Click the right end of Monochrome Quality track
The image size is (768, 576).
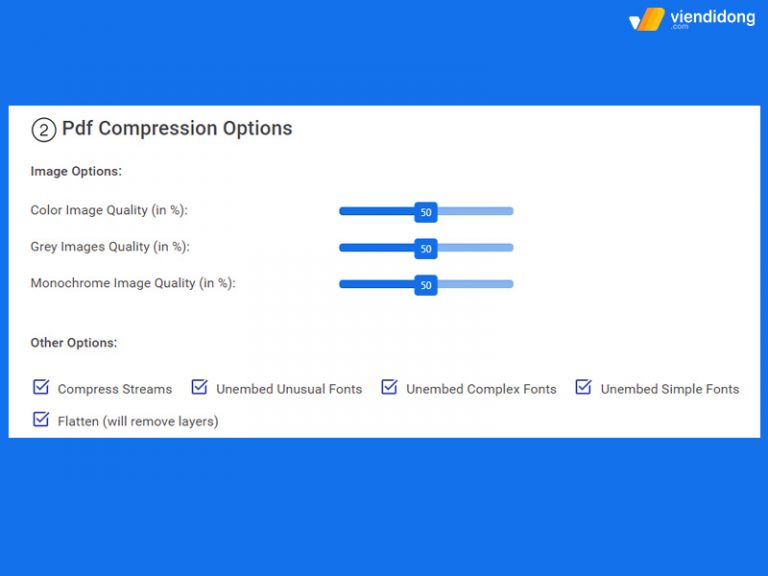pos(509,284)
